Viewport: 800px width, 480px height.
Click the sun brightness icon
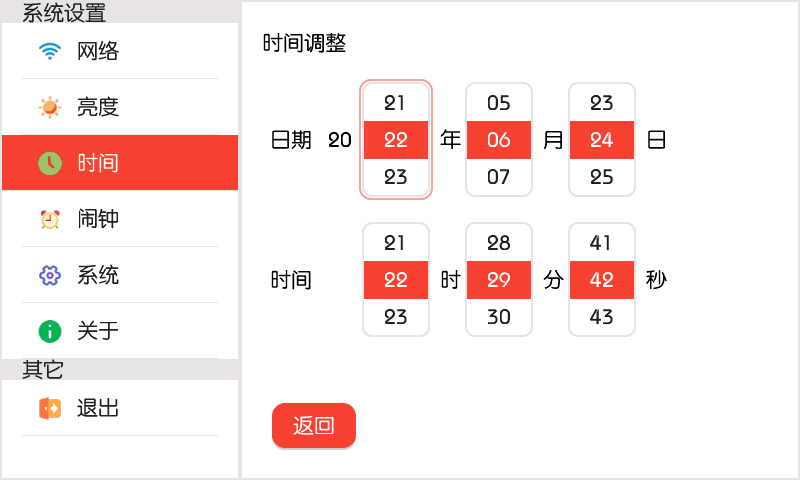tap(50, 107)
